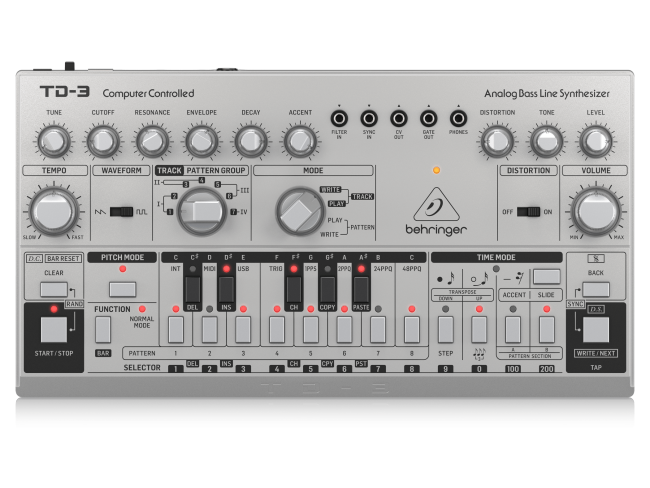Click the TD-3 logo text

pyautogui.click(x=65, y=92)
